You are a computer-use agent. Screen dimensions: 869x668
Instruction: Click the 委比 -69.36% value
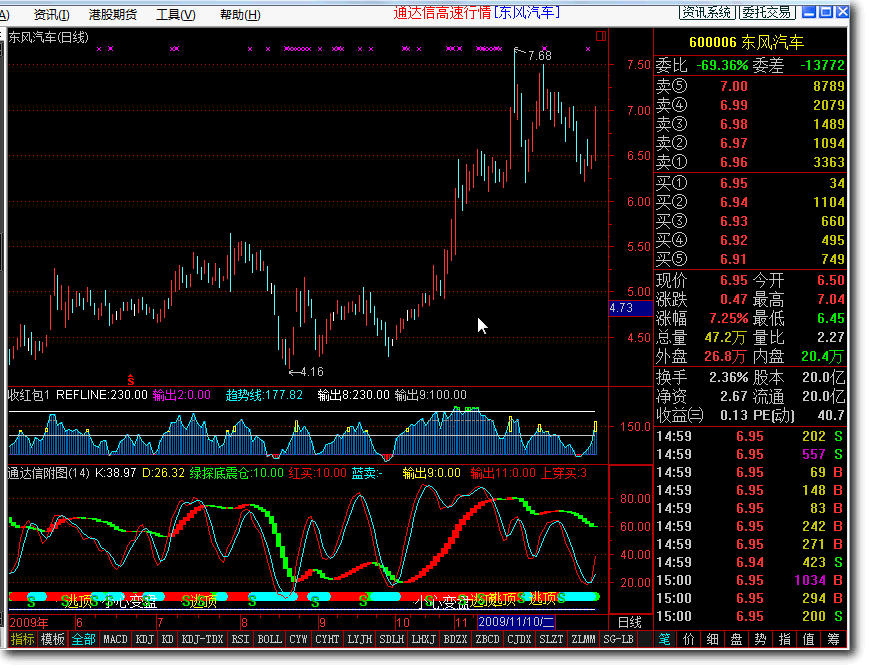pos(722,65)
